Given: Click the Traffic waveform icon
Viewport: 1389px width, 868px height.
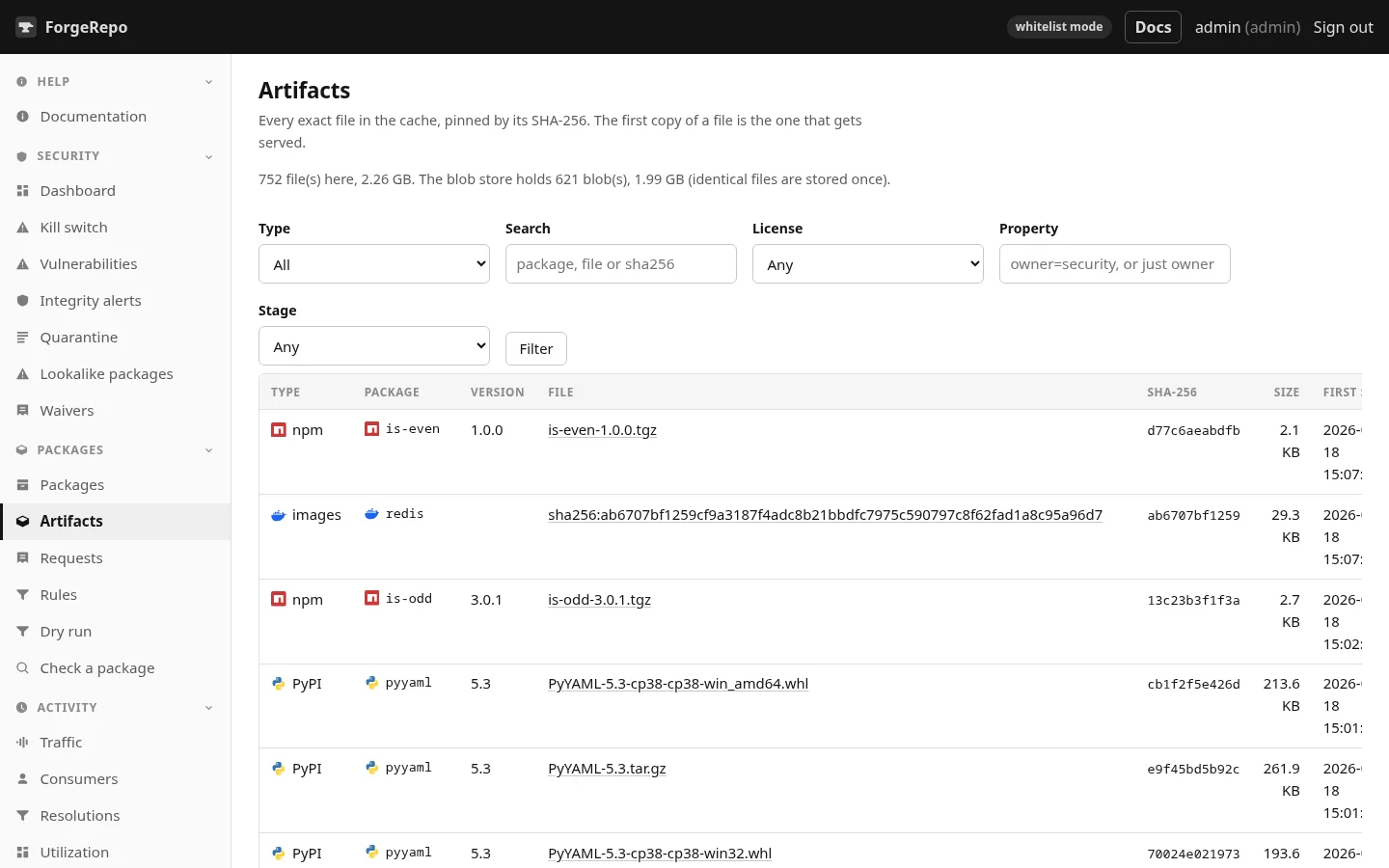Looking at the screenshot, I should coord(22,743).
